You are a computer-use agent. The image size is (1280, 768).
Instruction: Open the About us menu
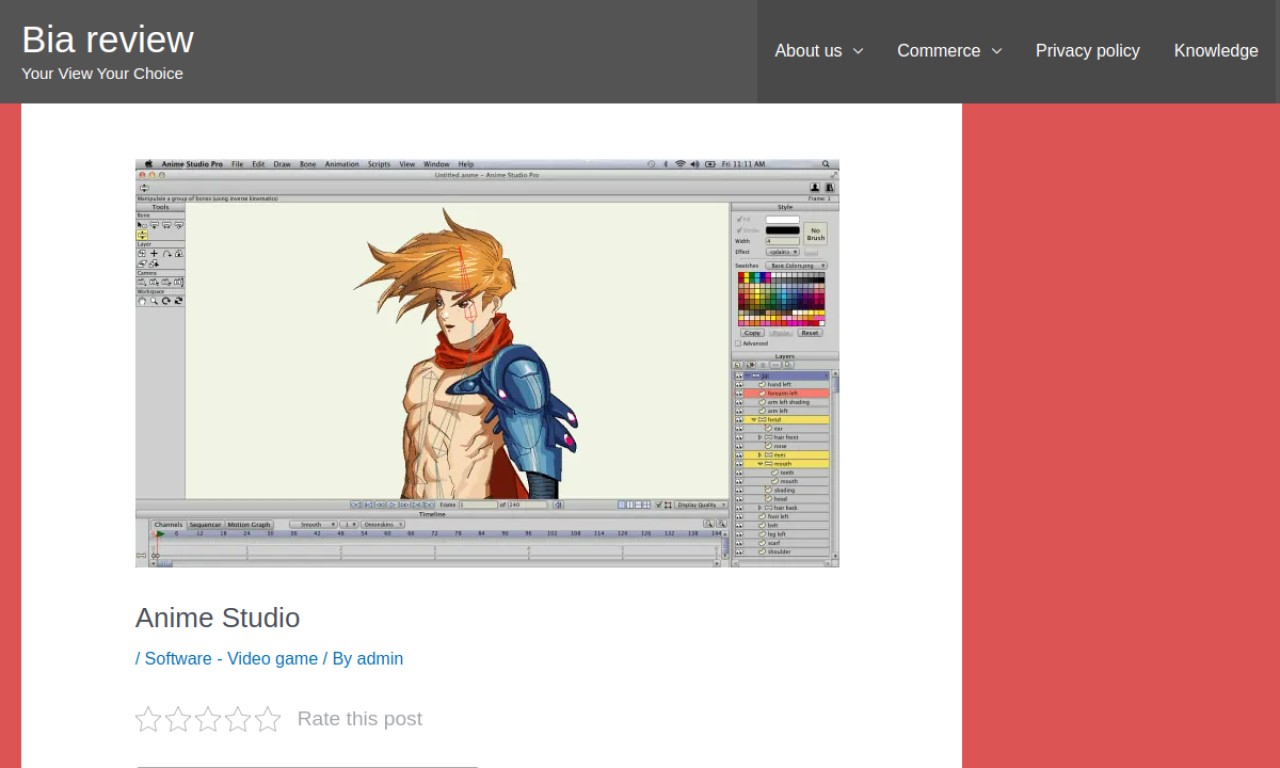coord(808,50)
